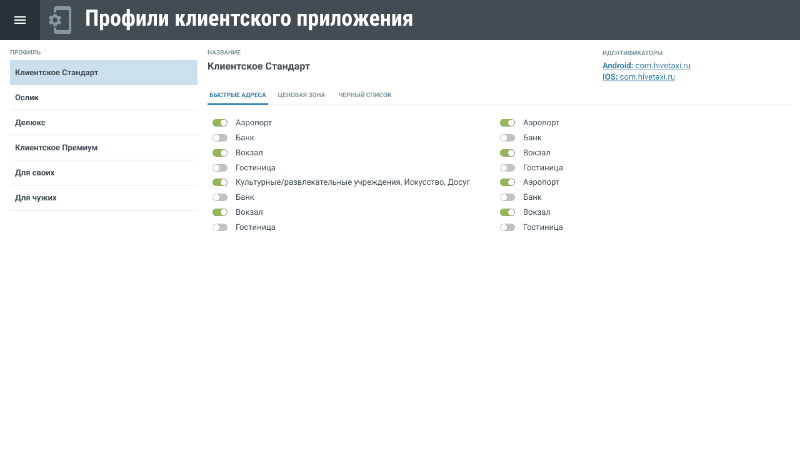Screen dimensions: 800x476
Task: Turn off Культурные/развлекательные учреждения toggle
Action: 220,183
